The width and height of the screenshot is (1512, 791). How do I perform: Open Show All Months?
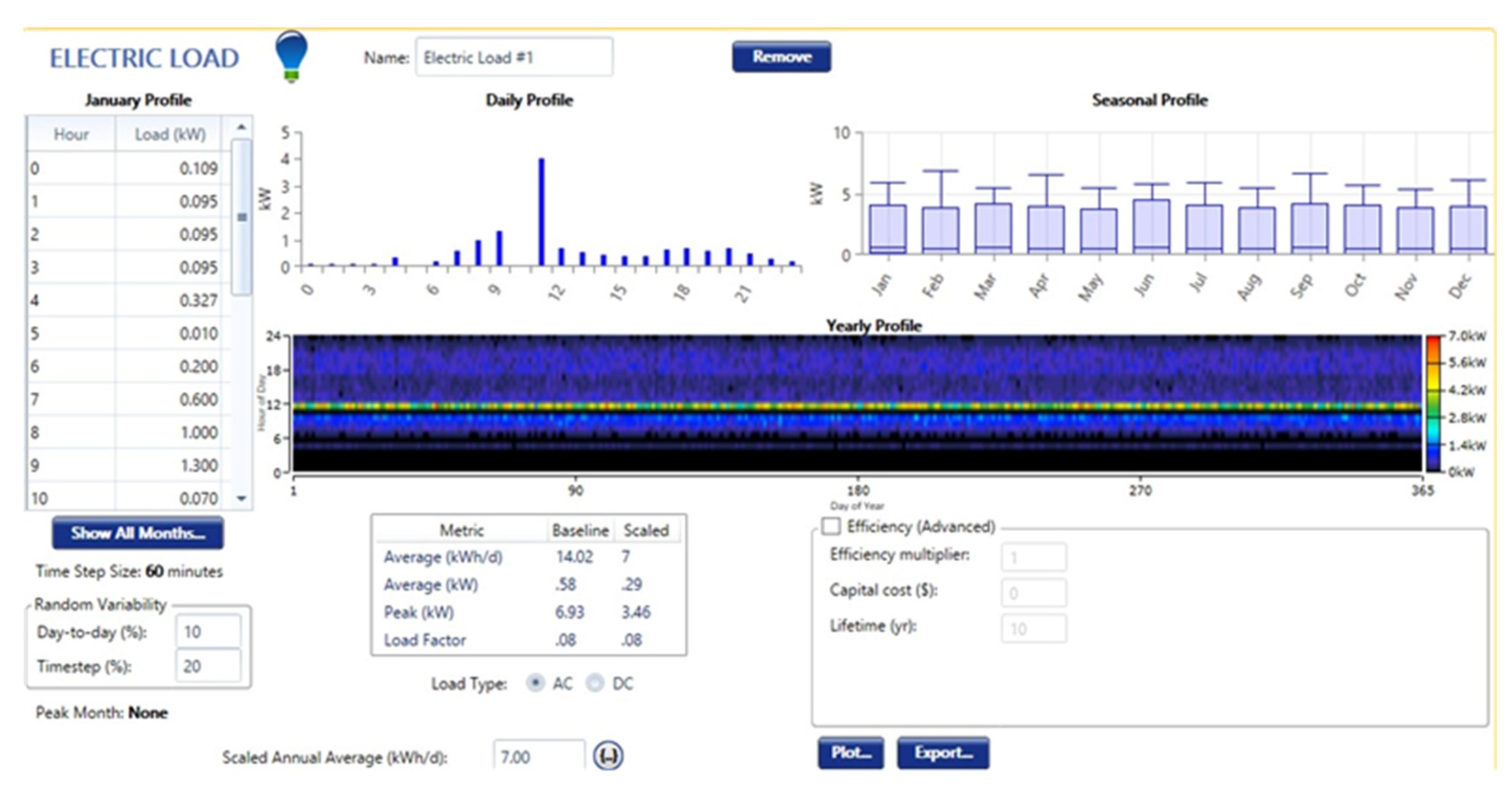coord(138,533)
